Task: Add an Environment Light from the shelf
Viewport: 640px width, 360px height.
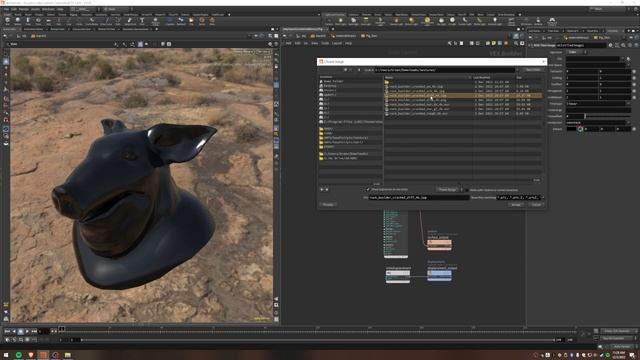Action: [x=427, y=21]
